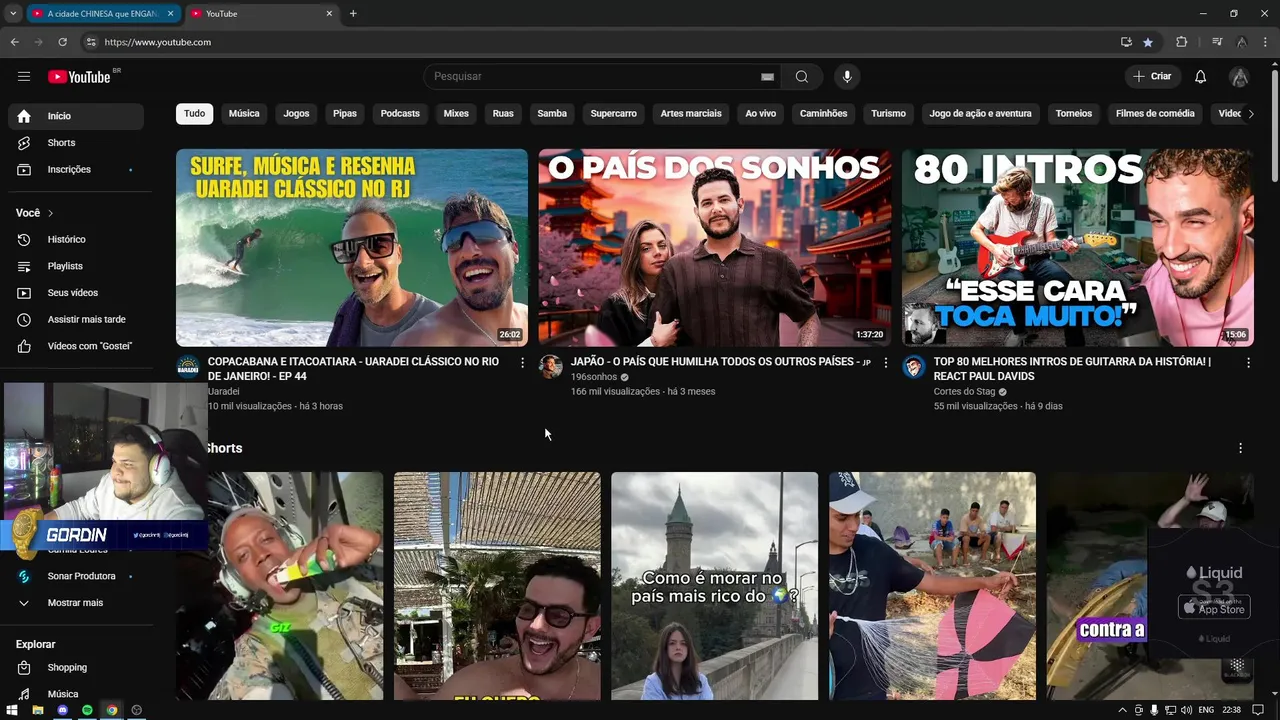Open the Chrome three-dot menu
This screenshot has width=1280, height=720.
pos(1265,42)
